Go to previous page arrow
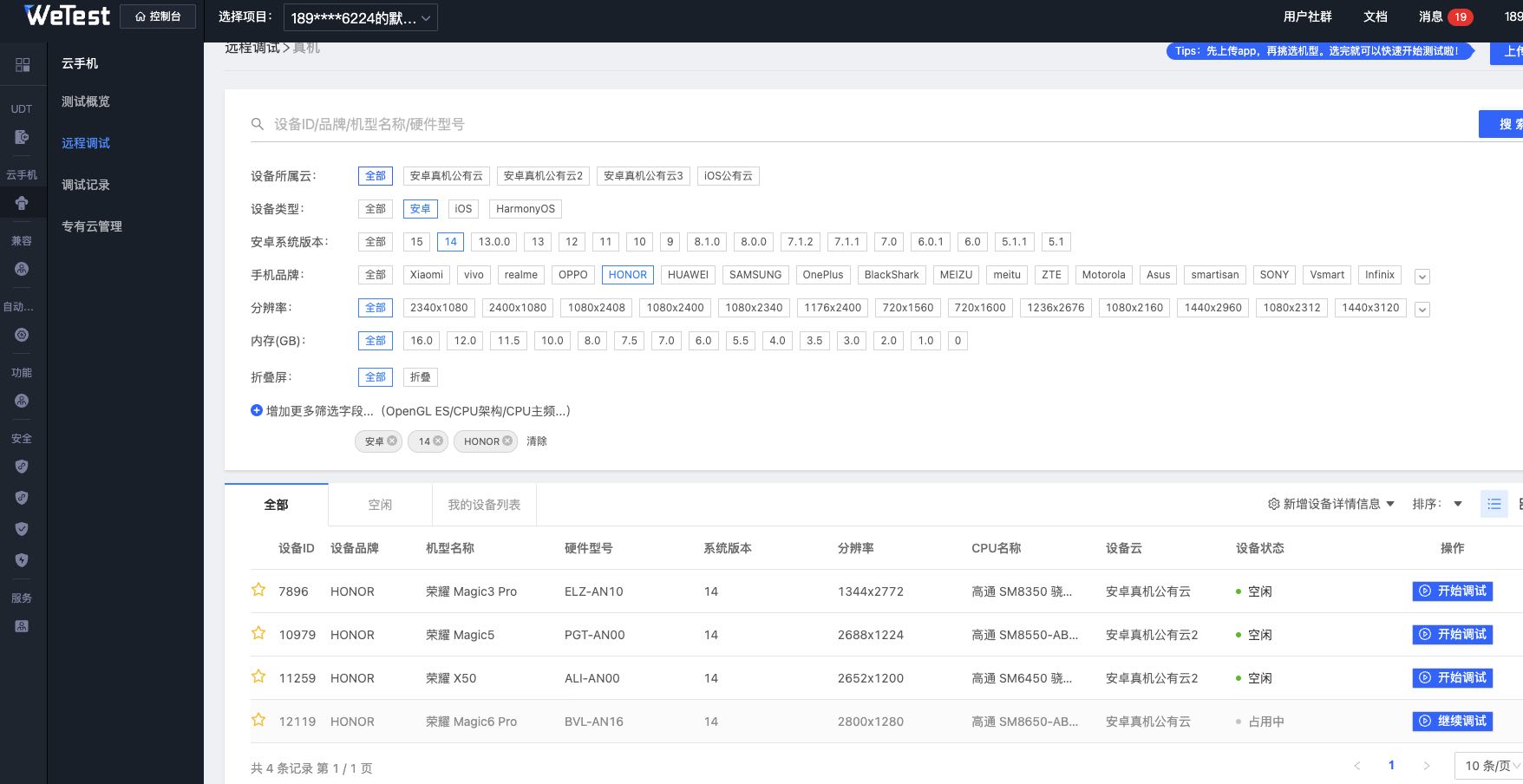The height and width of the screenshot is (784, 1523). (1357, 765)
